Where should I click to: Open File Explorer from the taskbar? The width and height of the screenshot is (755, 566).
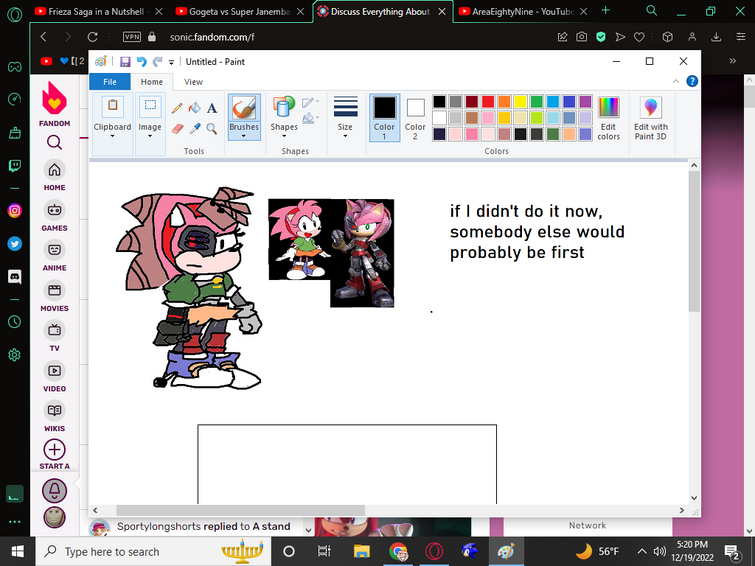pyautogui.click(x=362, y=552)
